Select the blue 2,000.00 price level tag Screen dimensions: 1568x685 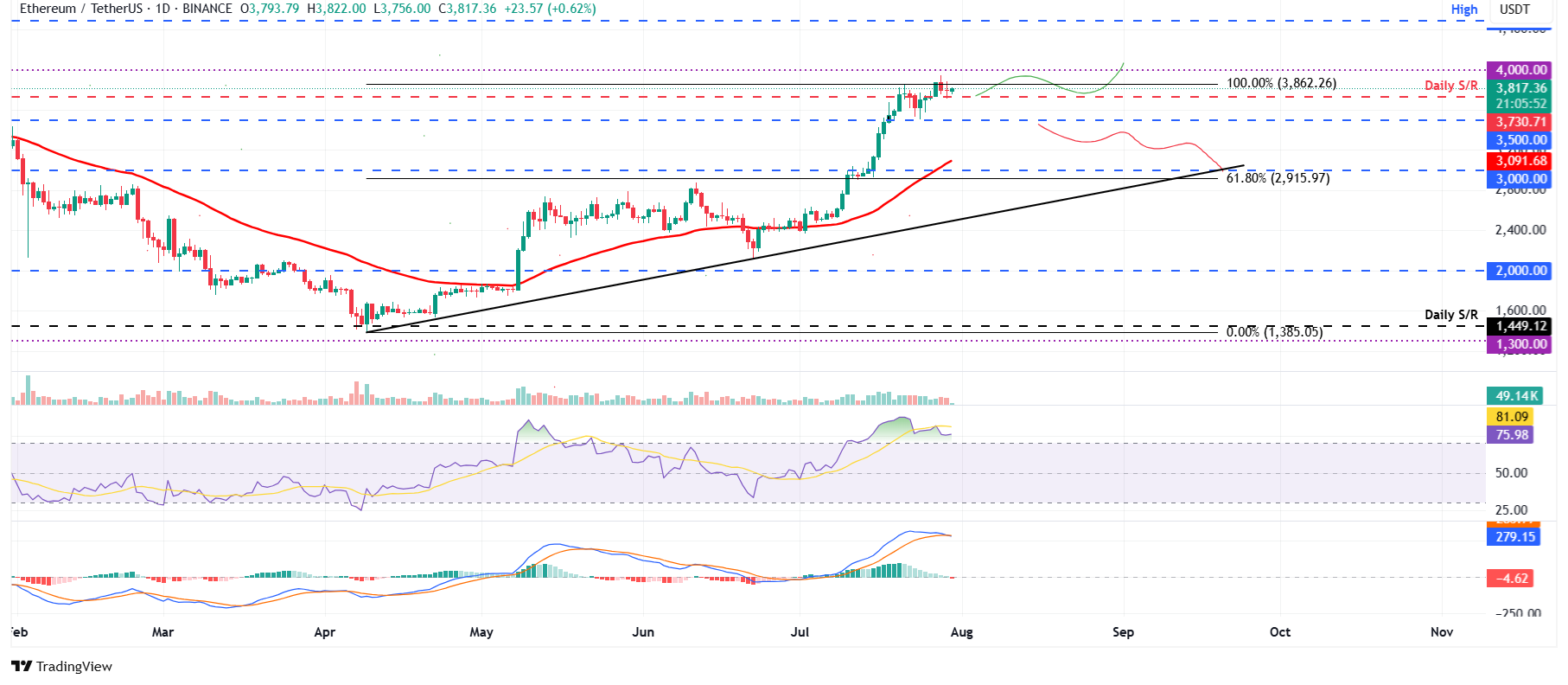(x=1520, y=271)
